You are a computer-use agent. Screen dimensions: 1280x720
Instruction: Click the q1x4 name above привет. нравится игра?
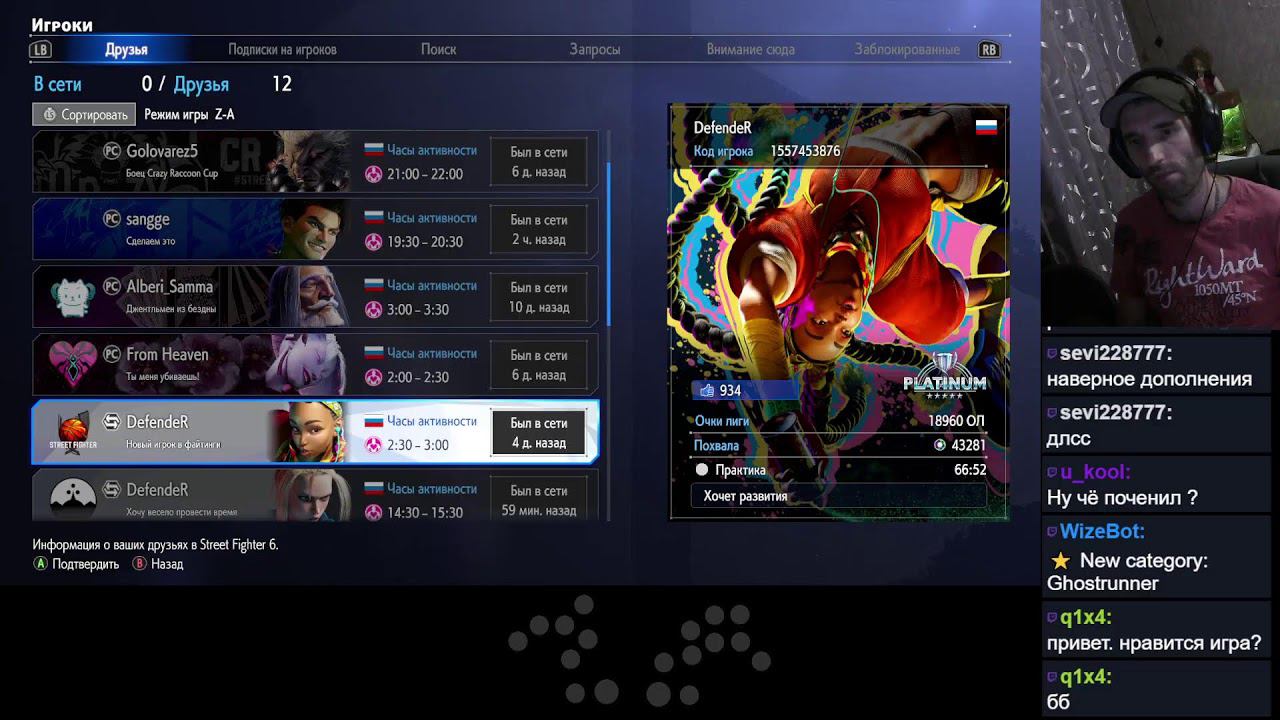(x=1086, y=617)
